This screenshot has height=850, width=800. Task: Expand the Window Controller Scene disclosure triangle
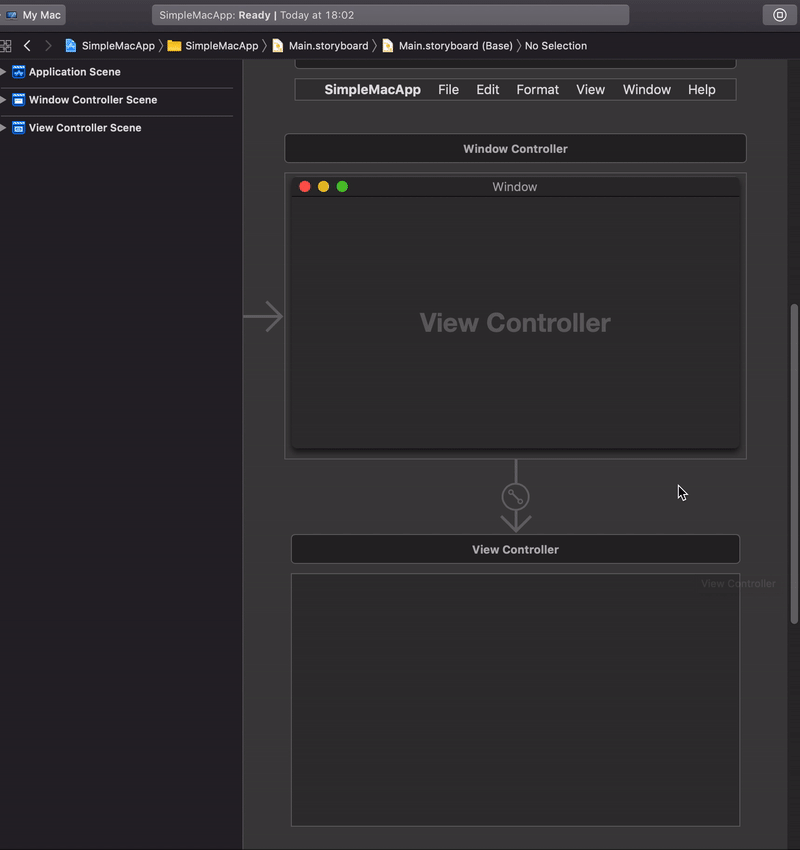click(3, 99)
